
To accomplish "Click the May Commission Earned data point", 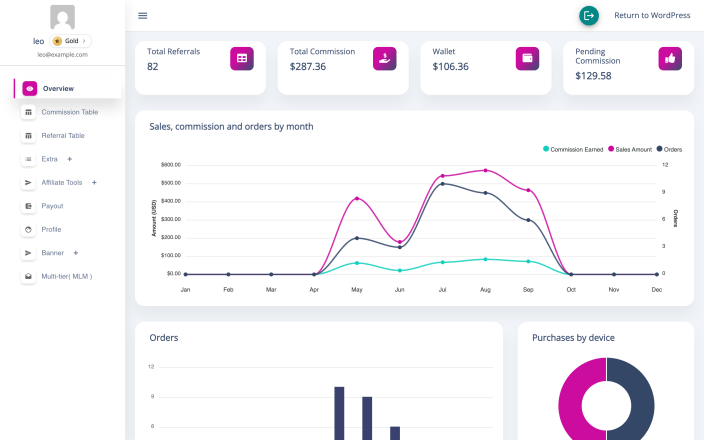I will click(357, 263).
